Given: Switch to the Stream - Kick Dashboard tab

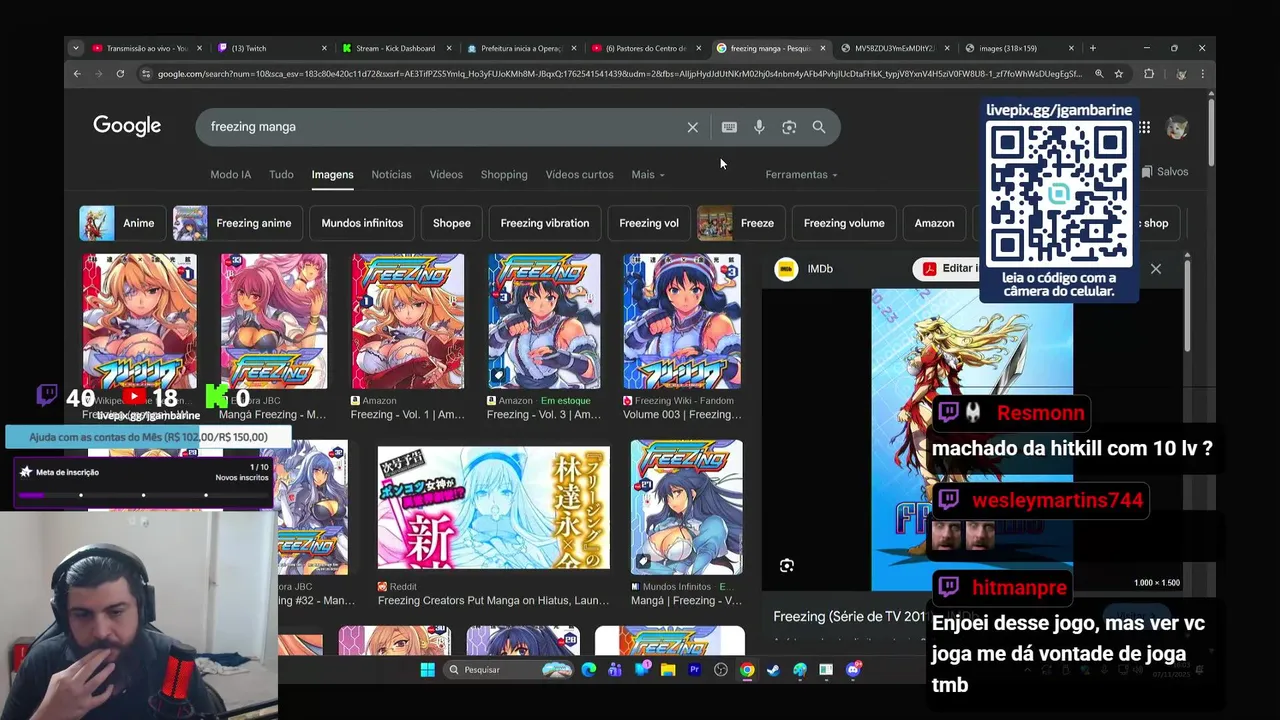Looking at the screenshot, I should tap(395, 48).
